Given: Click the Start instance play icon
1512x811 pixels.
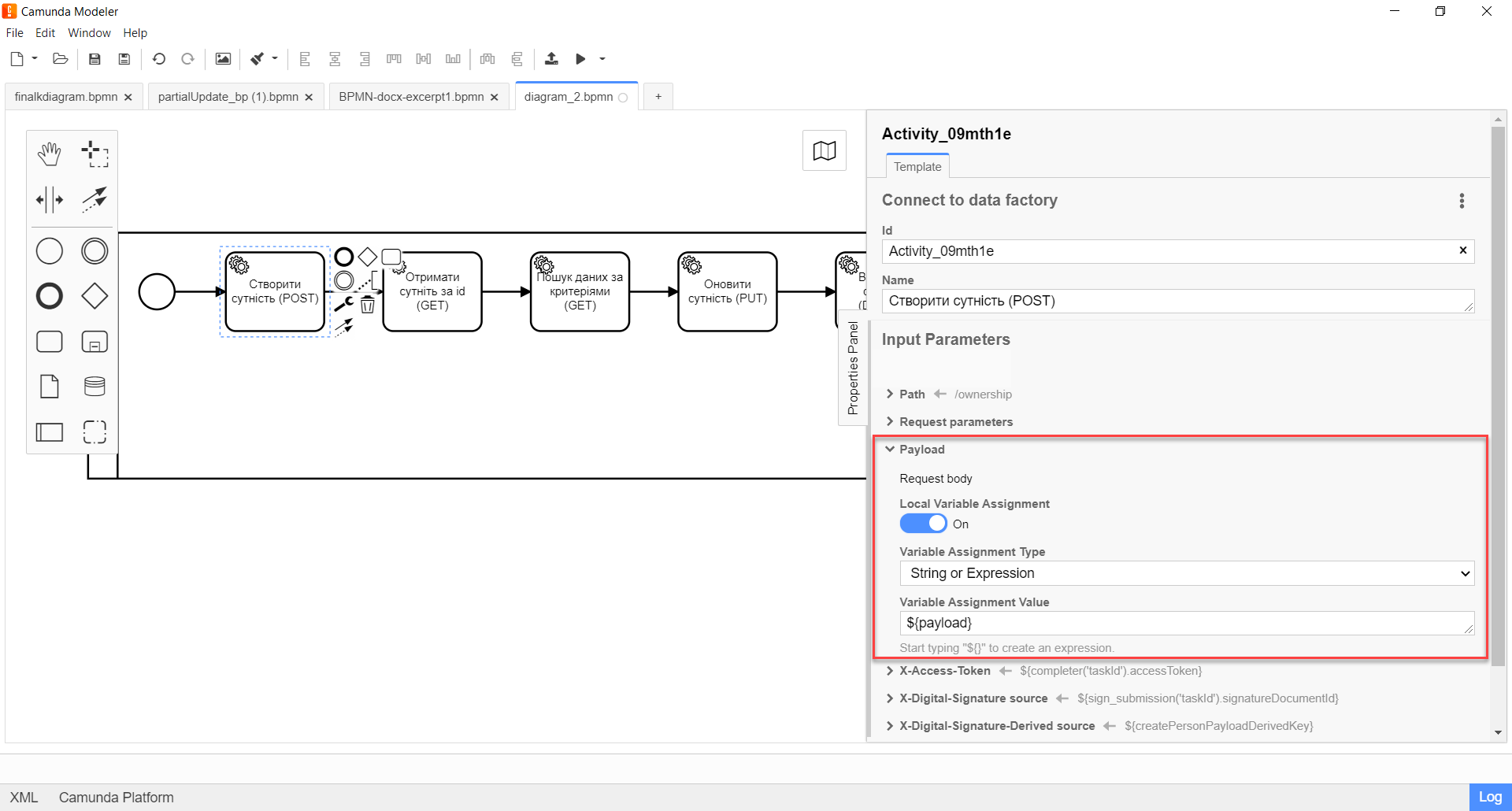Looking at the screenshot, I should click(x=580, y=59).
